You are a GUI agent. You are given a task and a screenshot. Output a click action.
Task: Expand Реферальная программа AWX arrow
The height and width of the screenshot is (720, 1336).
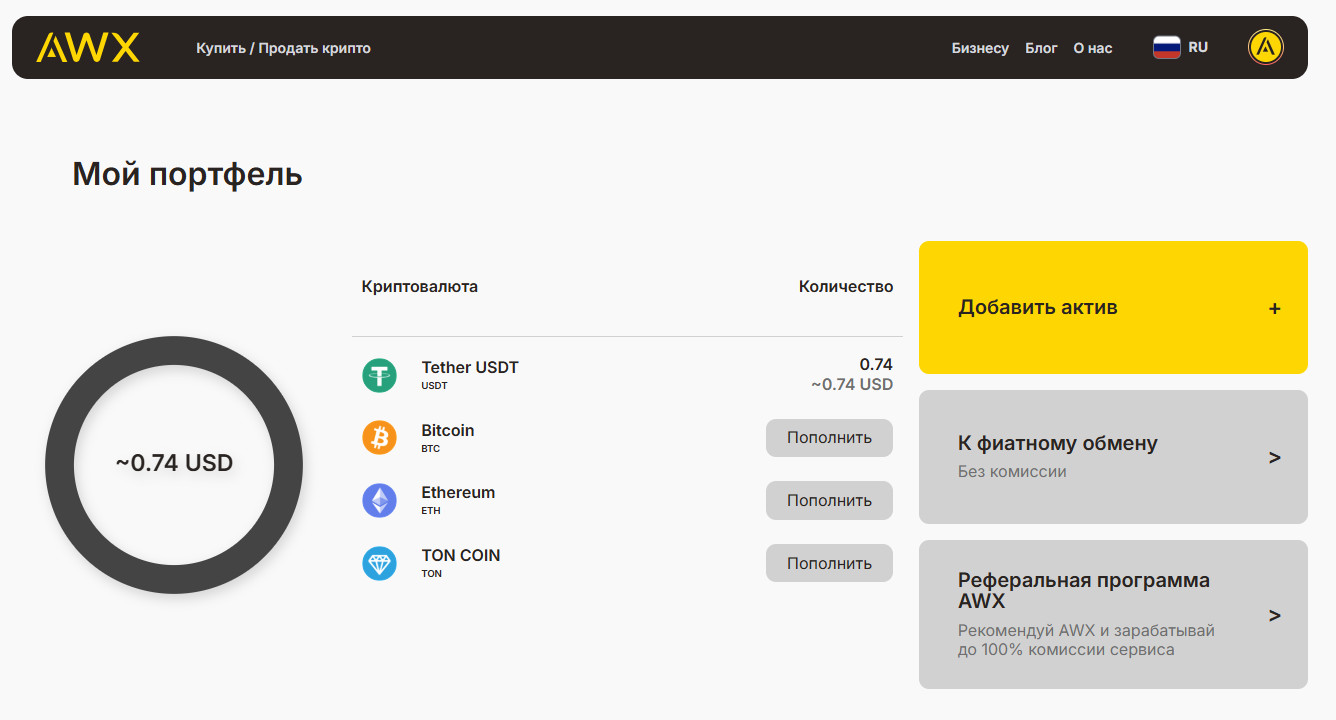[x=1274, y=616]
